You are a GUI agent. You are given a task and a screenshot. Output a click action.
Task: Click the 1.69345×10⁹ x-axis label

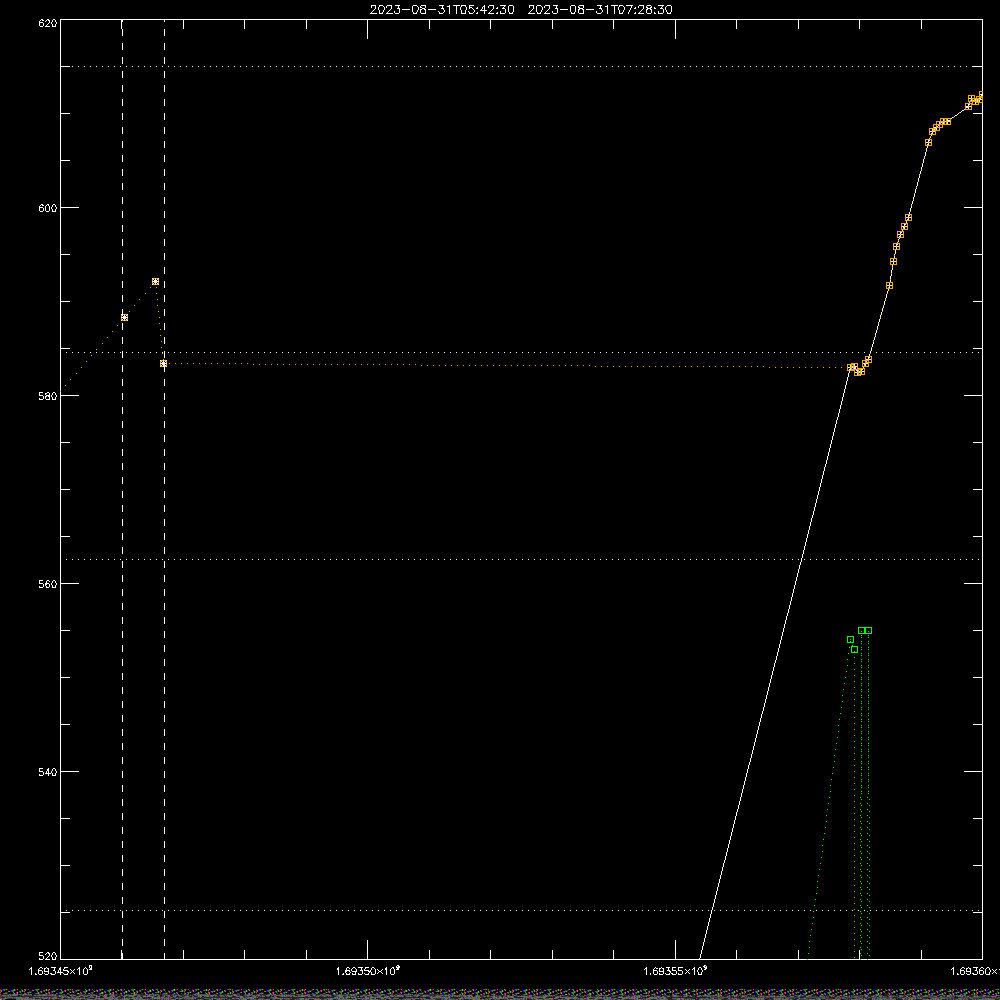click(61, 971)
